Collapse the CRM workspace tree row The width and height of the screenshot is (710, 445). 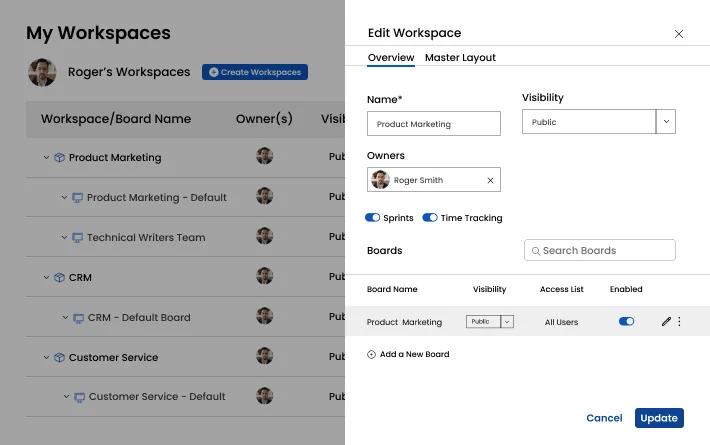(46, 278)
